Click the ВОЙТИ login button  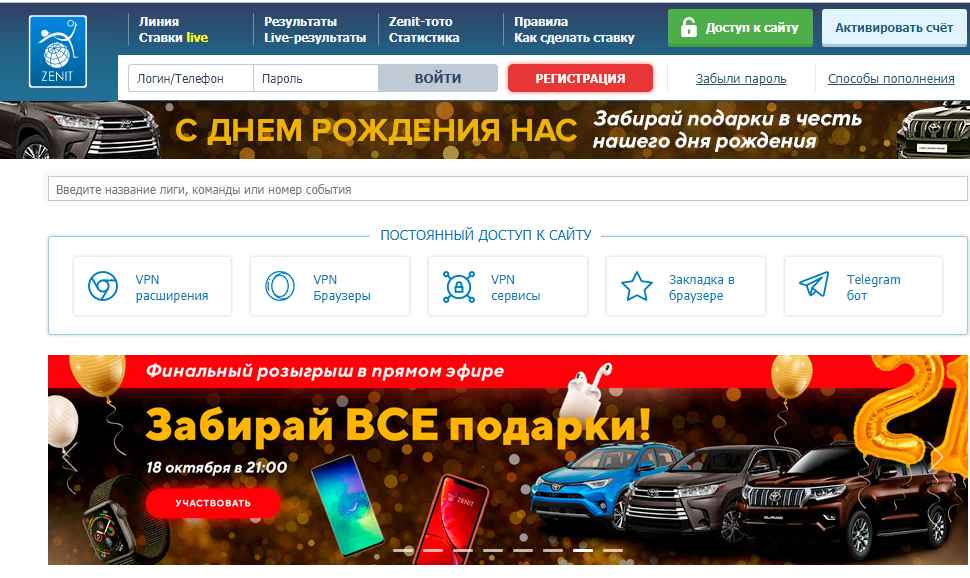click(x=438, y=78)
